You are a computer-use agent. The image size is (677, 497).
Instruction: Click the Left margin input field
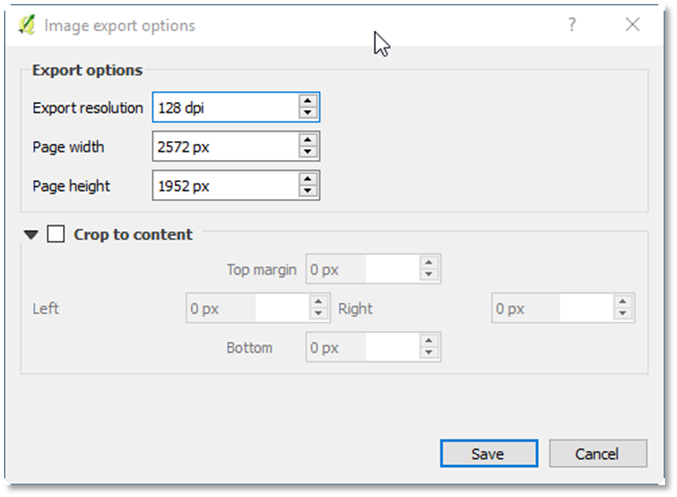[245, 309]
